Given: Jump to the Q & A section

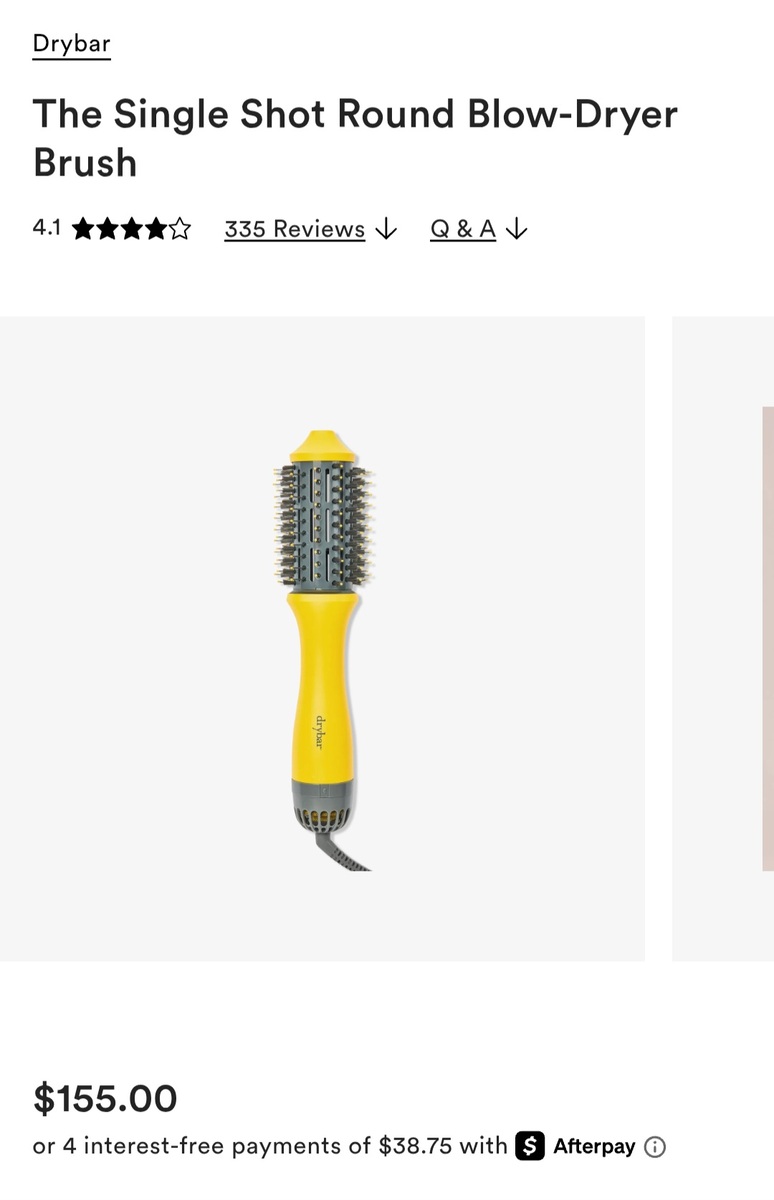Looking at the screenshot, I should (463, 229).
